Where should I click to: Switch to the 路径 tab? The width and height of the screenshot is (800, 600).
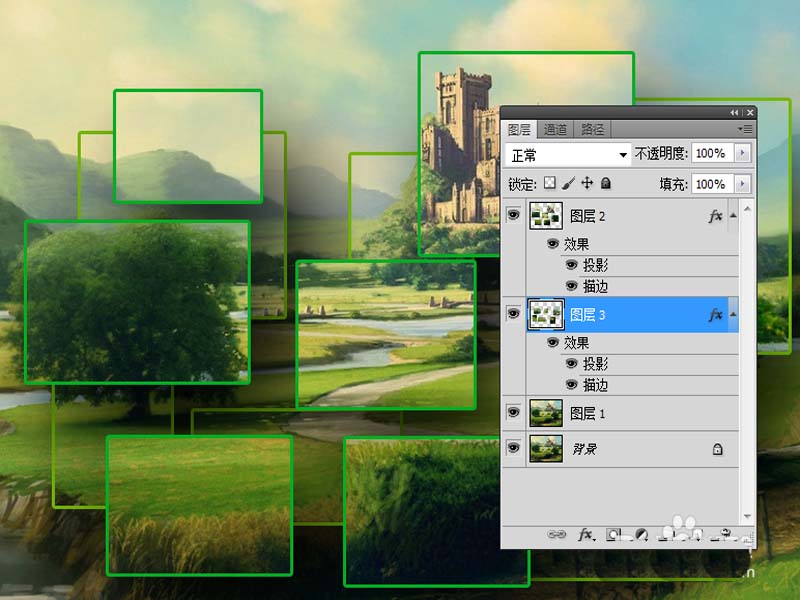592,130
